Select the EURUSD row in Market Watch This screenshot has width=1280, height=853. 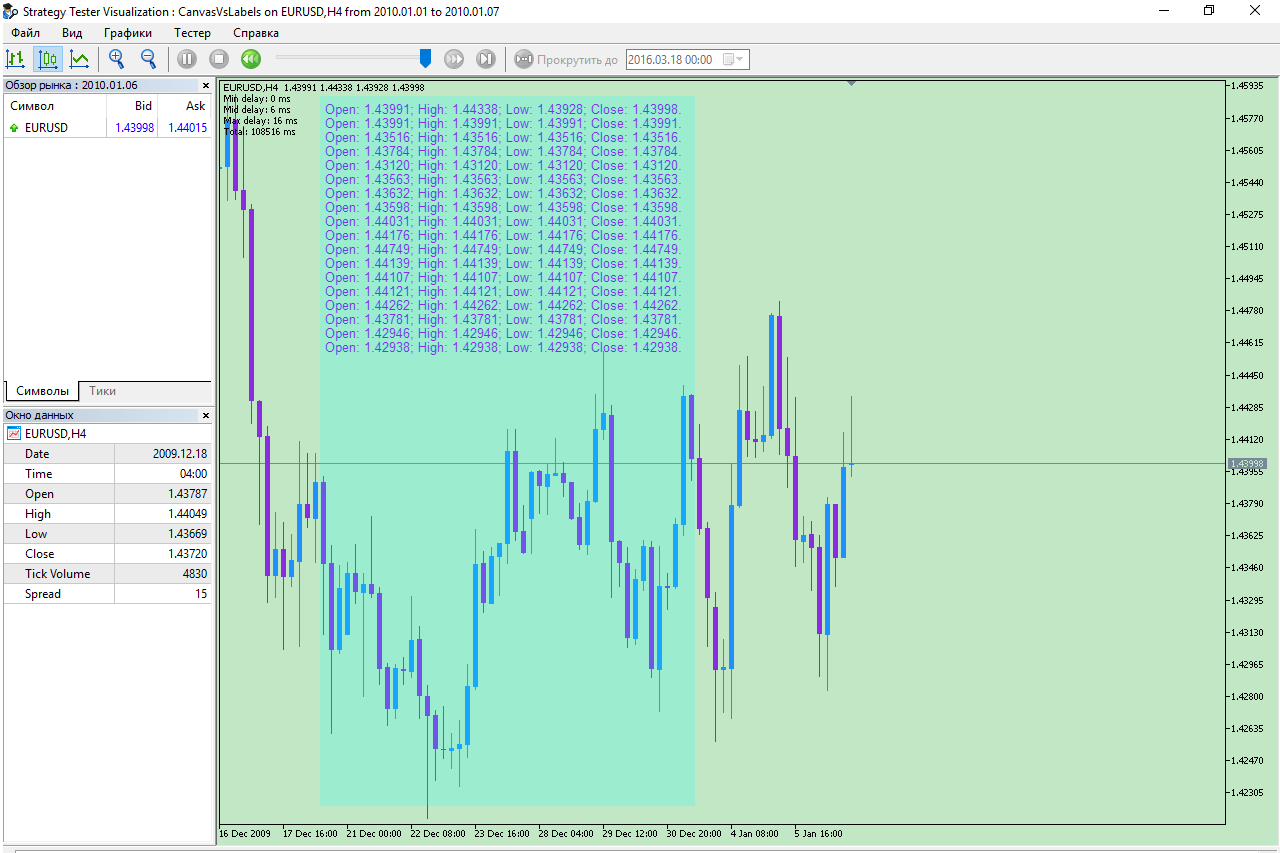pos(108,127)
